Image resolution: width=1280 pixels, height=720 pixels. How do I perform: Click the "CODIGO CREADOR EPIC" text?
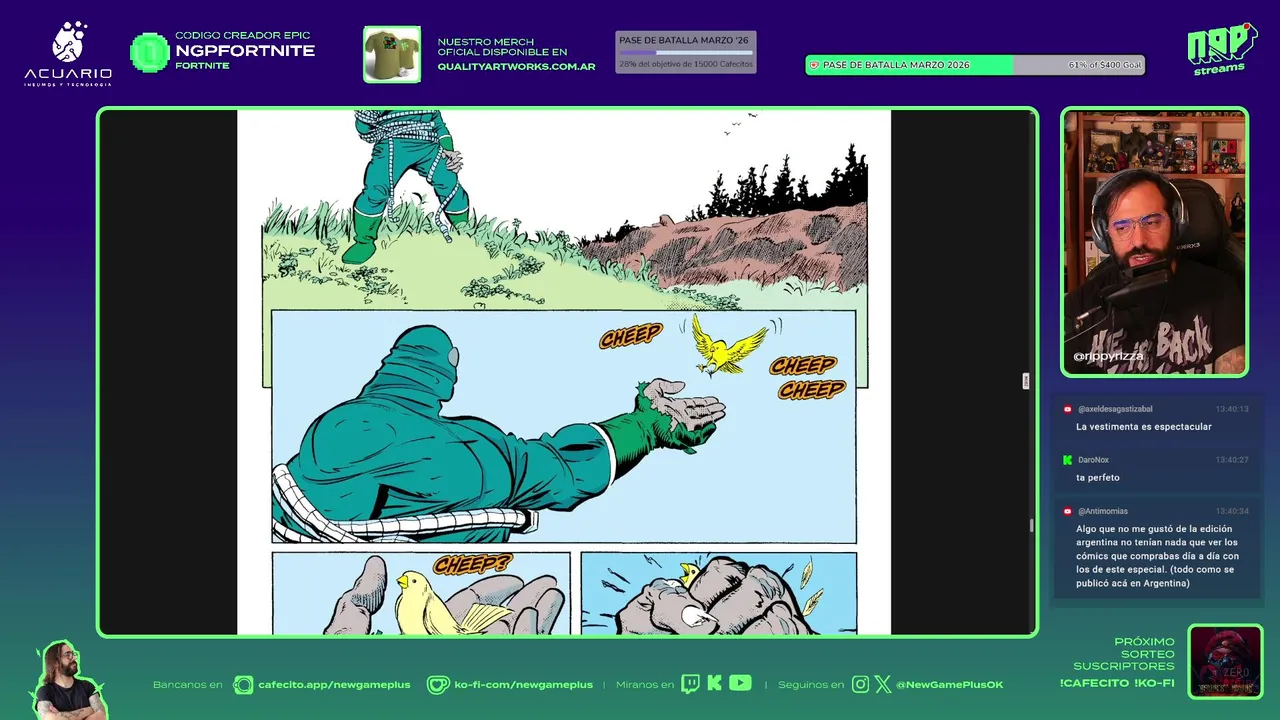click(242, 36)
